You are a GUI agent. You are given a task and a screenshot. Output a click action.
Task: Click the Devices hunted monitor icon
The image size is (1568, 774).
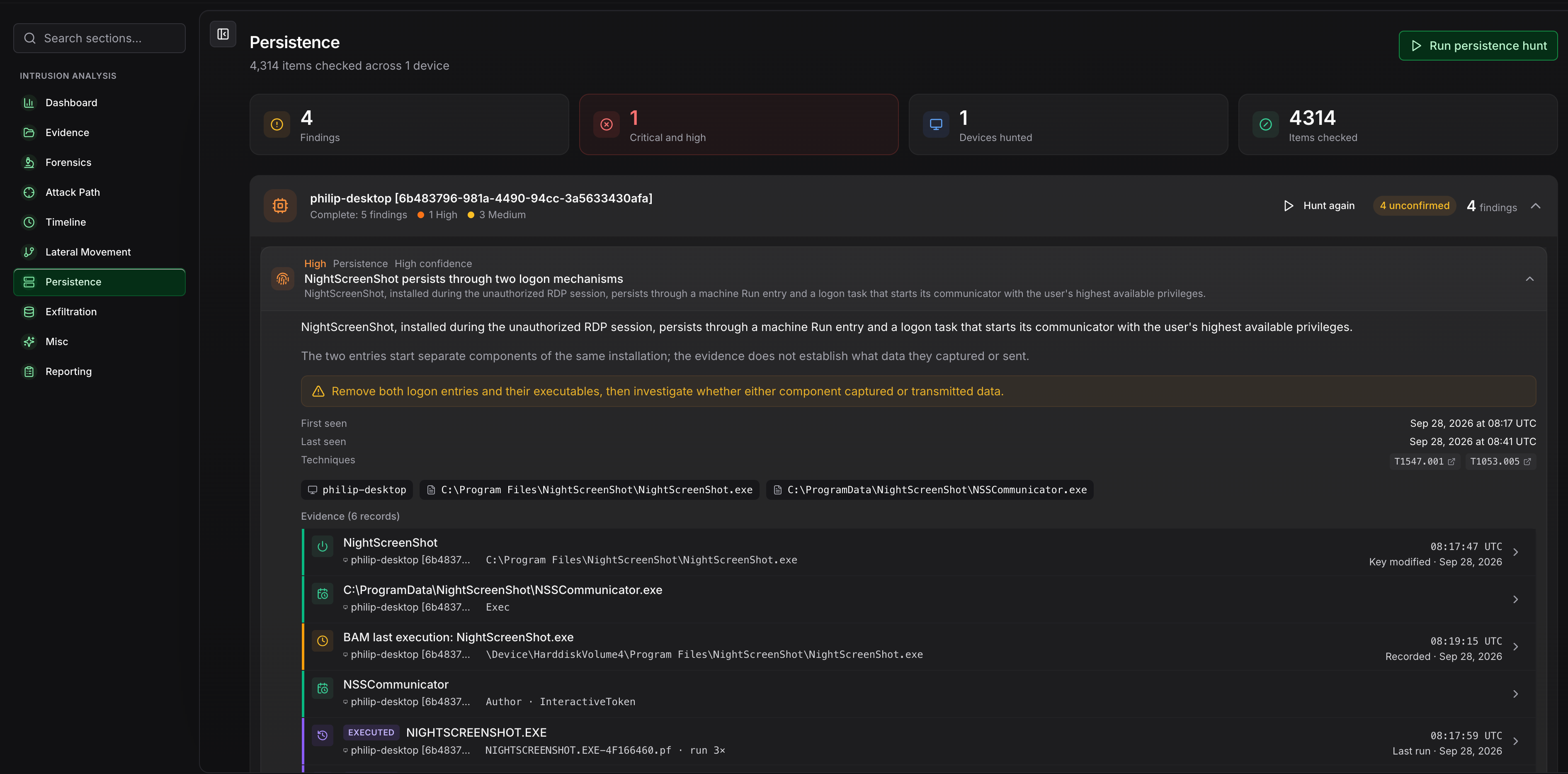tap(936, 124)
